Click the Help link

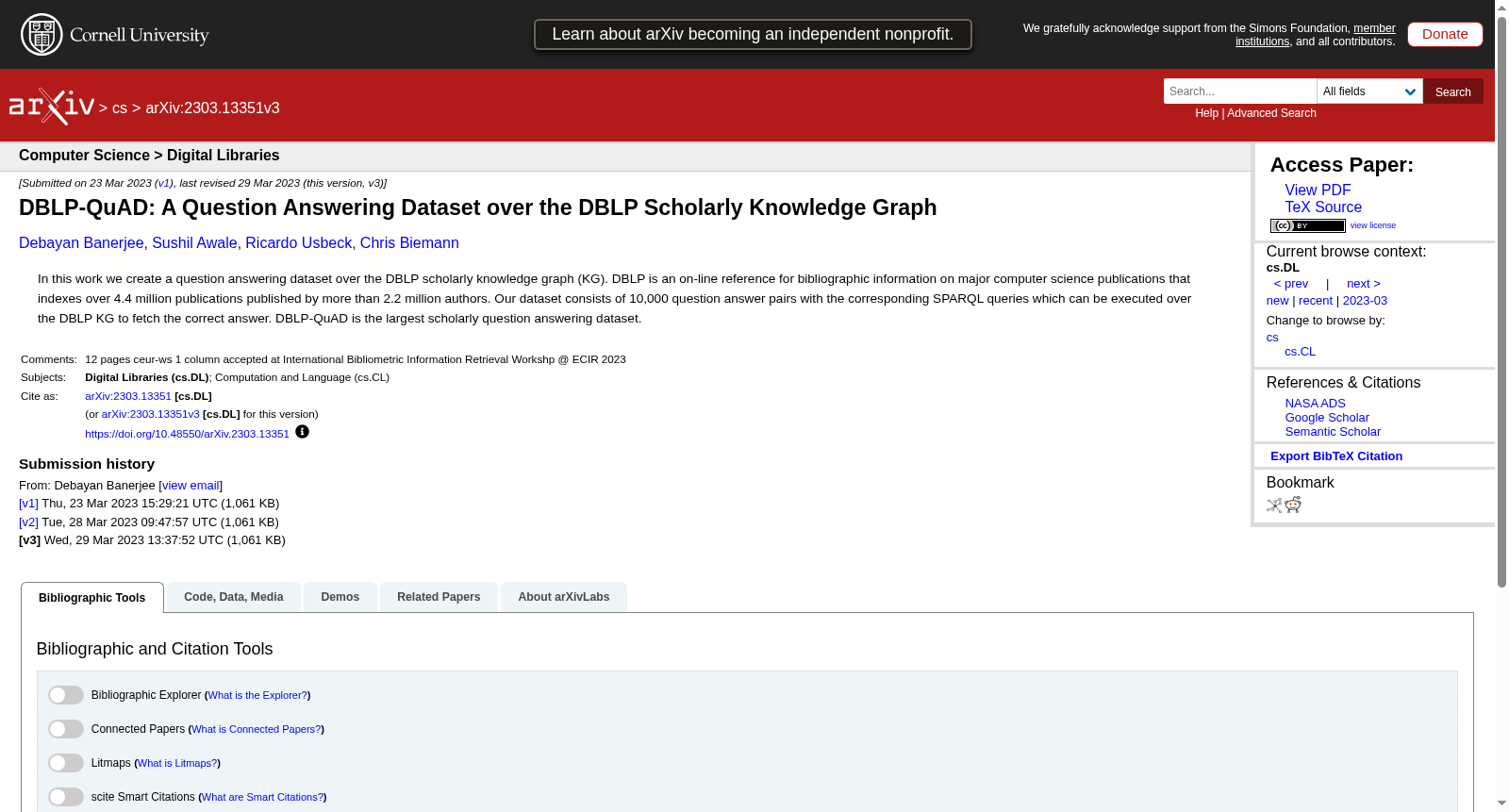coord(1206,113)
